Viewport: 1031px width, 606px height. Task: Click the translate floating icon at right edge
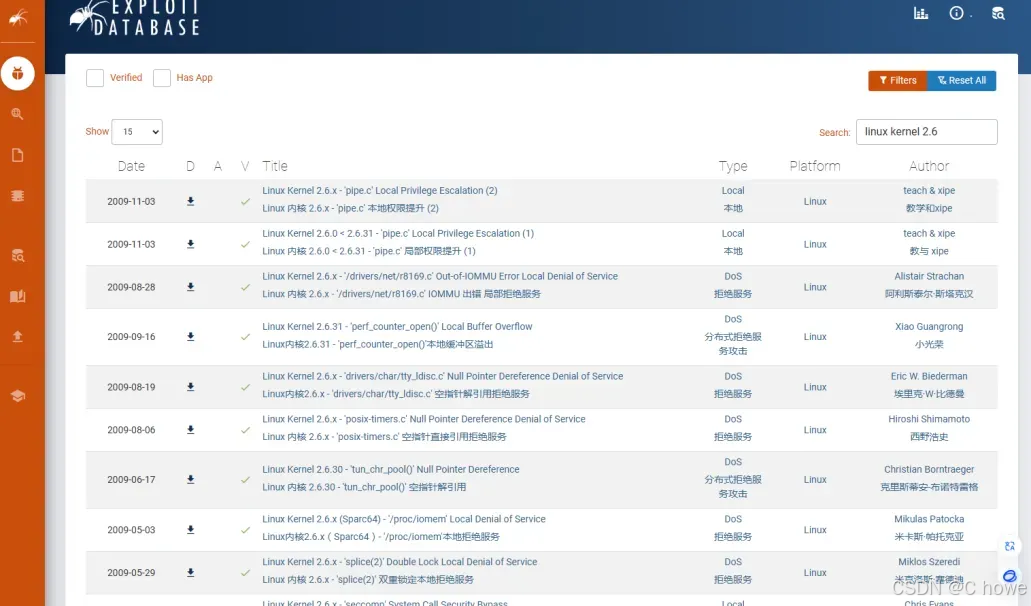pyautogui.click(x=1009, y=546)
